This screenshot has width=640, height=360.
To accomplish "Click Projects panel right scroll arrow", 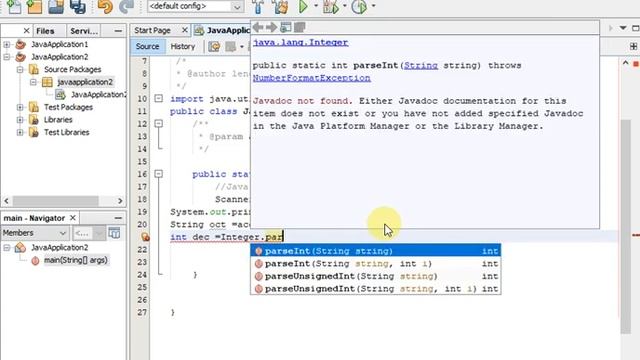I will [120, 201].
